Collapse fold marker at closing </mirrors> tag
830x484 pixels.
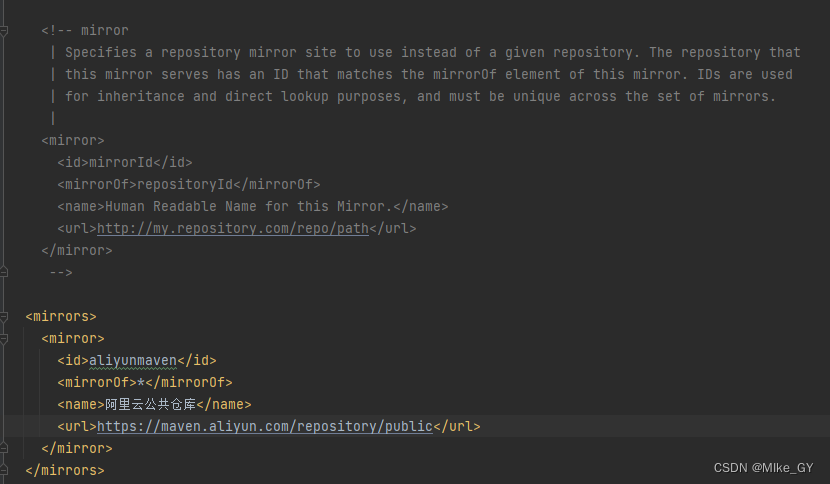click(x=5, y=470)
